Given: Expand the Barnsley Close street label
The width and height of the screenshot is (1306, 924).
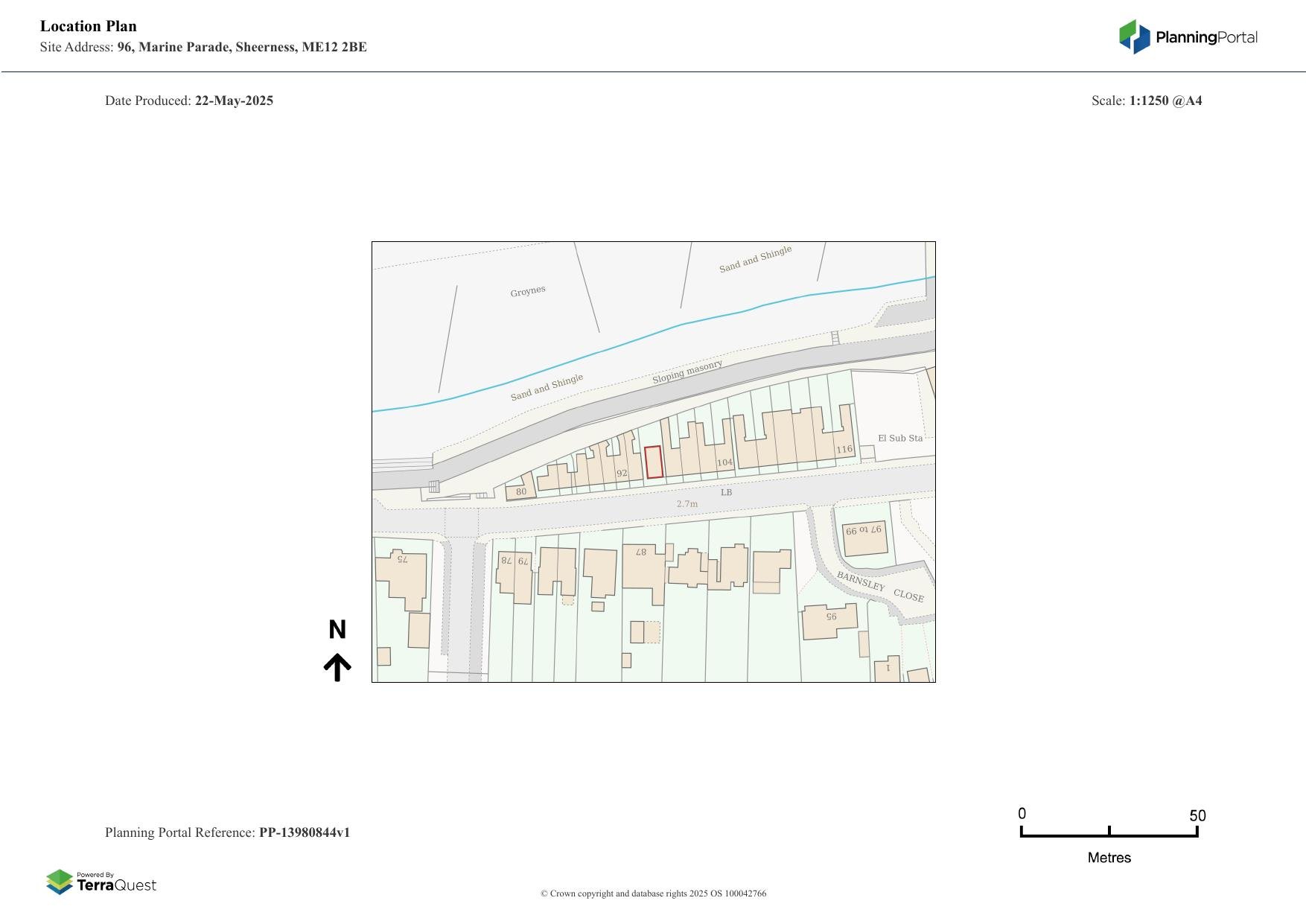Looking at the screenshot, I should tap(879, 587).
